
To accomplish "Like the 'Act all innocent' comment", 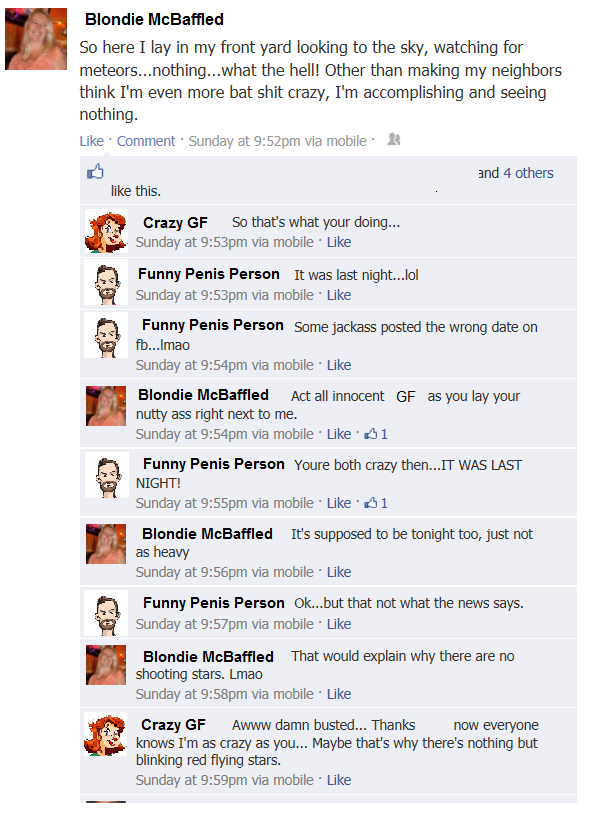I will [x=339, y=434].
